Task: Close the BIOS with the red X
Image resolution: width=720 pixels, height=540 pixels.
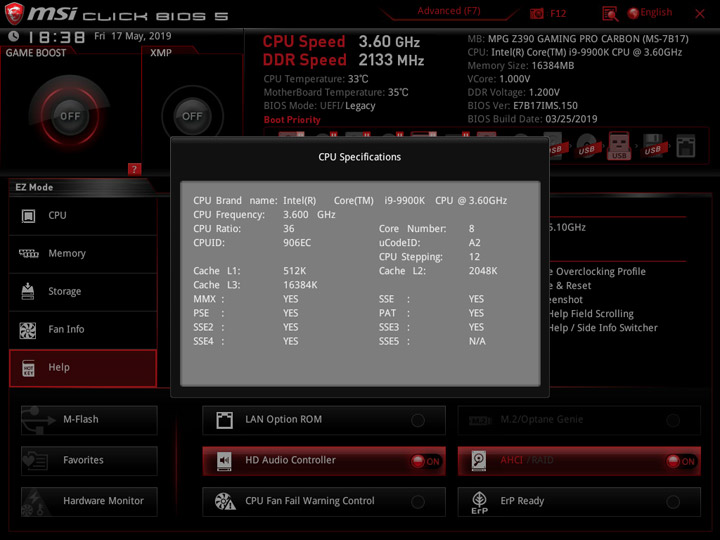Action: pos(700,14)
